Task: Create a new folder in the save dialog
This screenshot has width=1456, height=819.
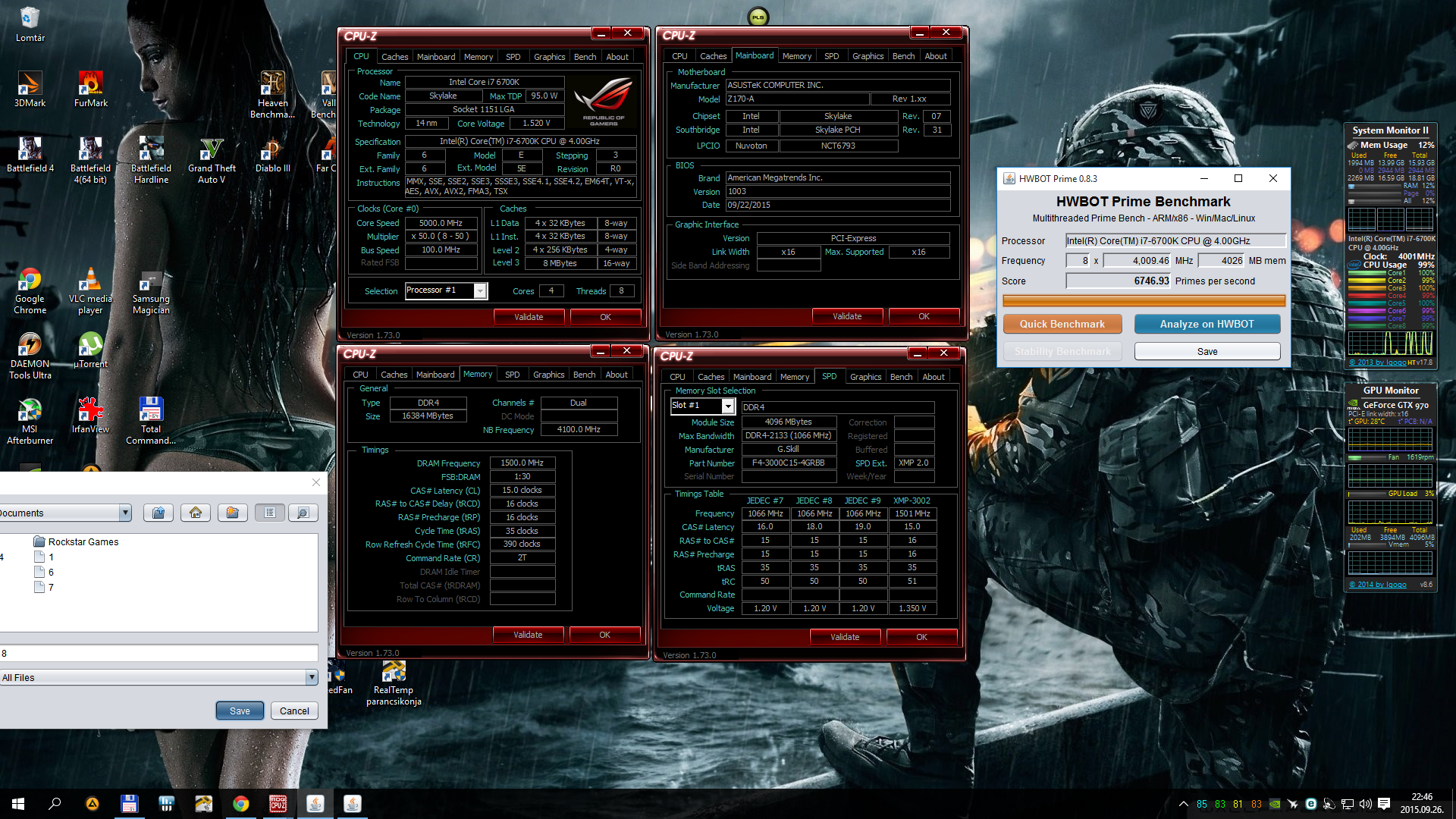Action: [x=233, y=513]
